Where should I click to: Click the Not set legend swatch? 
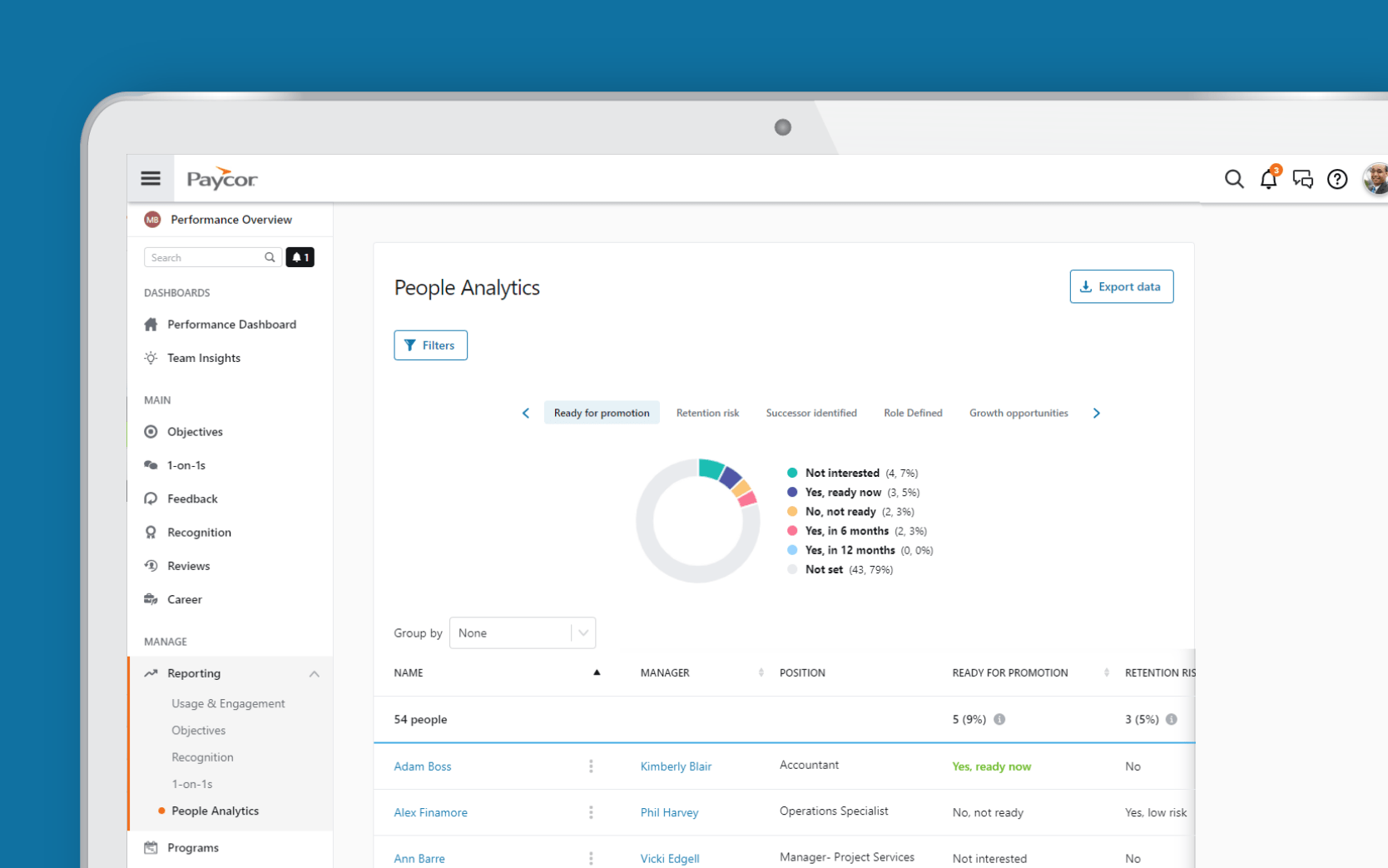(x=792, y=569)
